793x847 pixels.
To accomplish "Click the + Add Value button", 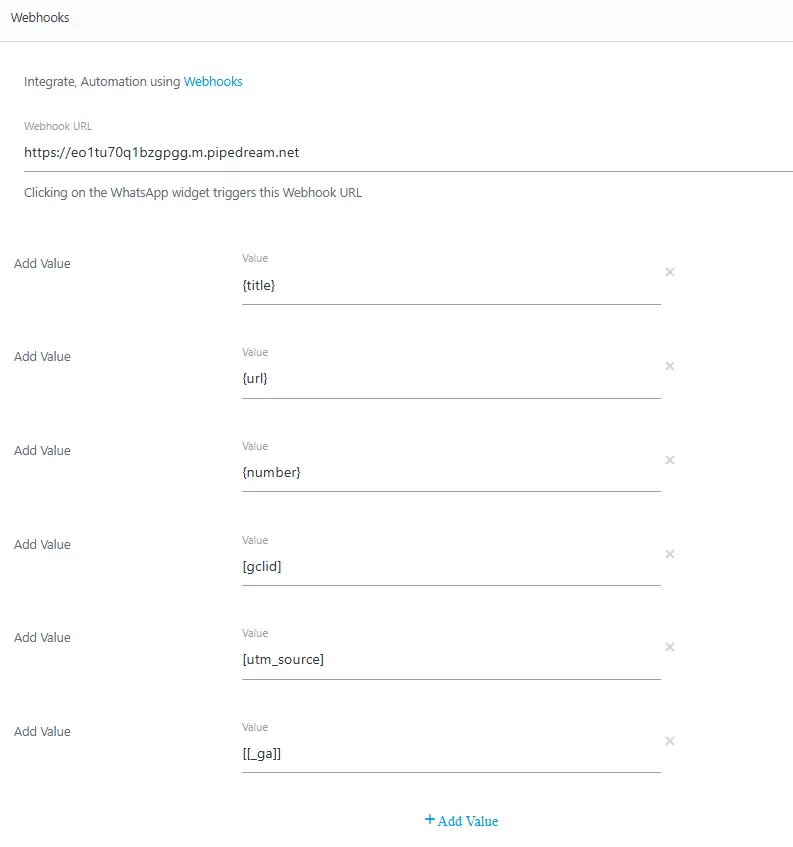I will (x=461, y=821).
